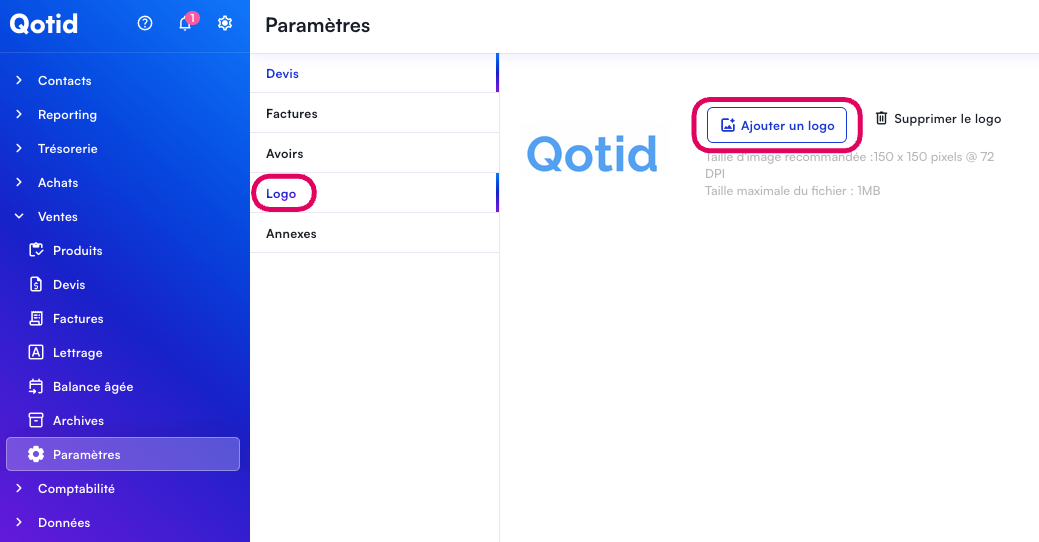Expand the Contacts section chevron
Screen dimensions: 1039x542
19,81
